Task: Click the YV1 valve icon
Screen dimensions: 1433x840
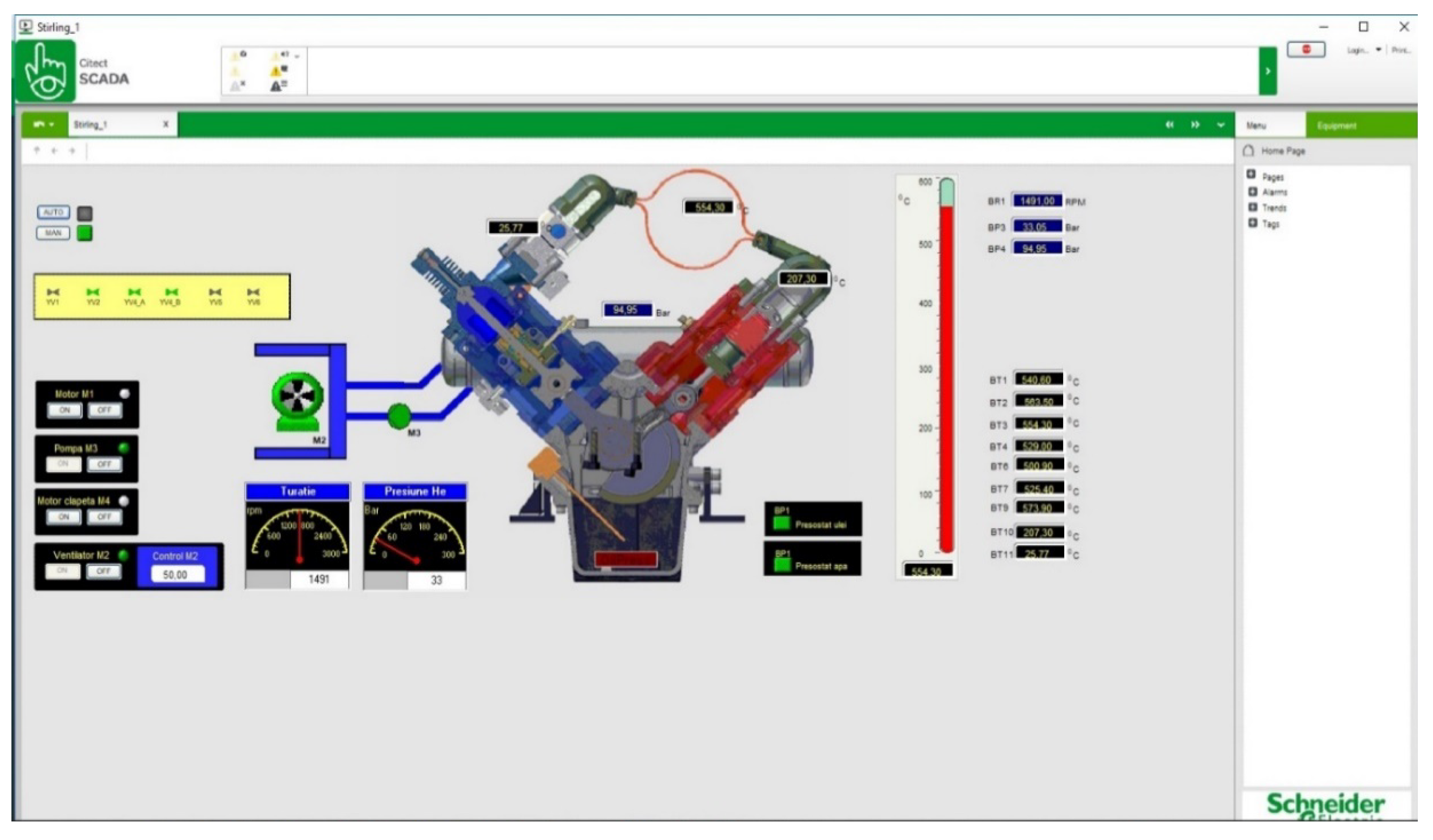Action: pos(53,292)
